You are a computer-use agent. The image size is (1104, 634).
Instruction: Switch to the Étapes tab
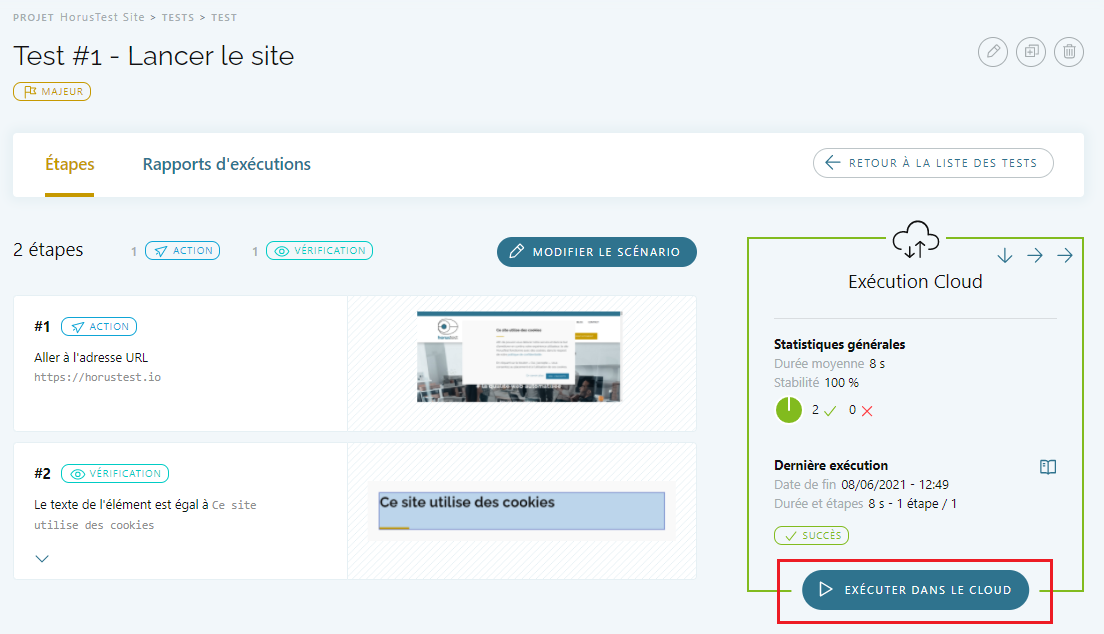[70, 164]
